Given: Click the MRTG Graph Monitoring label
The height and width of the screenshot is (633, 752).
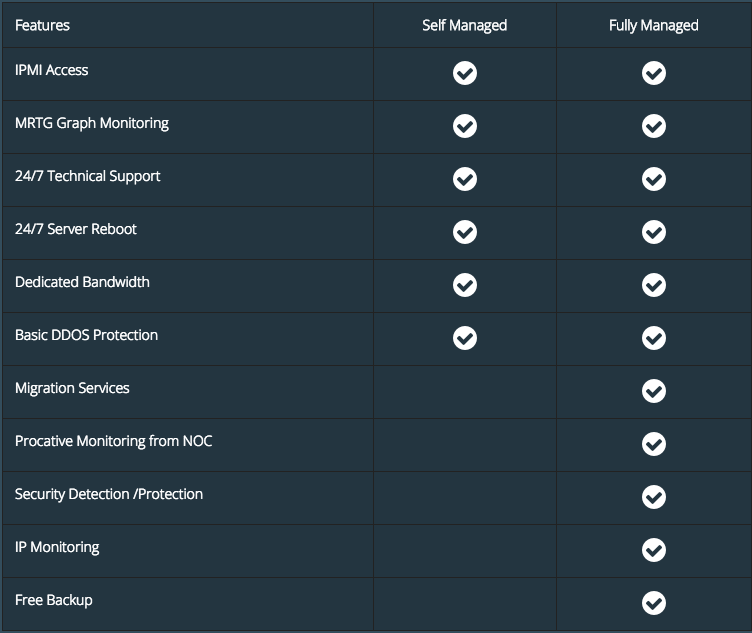Looking at the screenshot, I should (92, 123).
